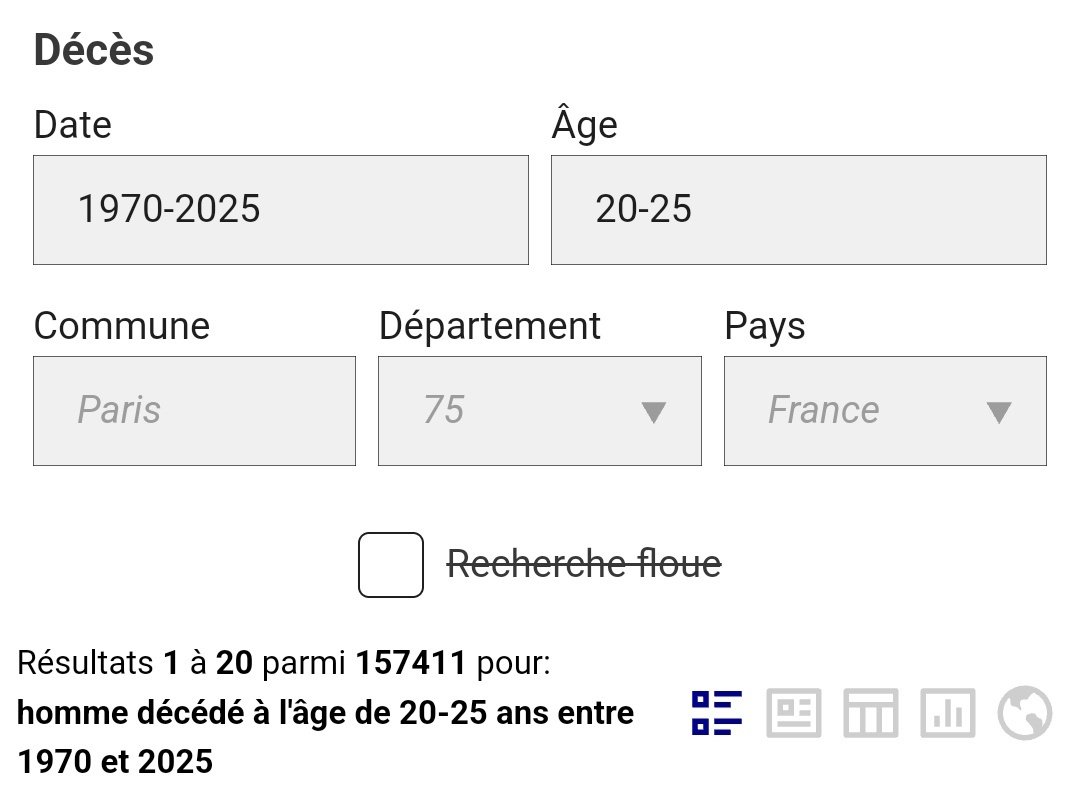Focus the Âge field containing 20-25

799,210
